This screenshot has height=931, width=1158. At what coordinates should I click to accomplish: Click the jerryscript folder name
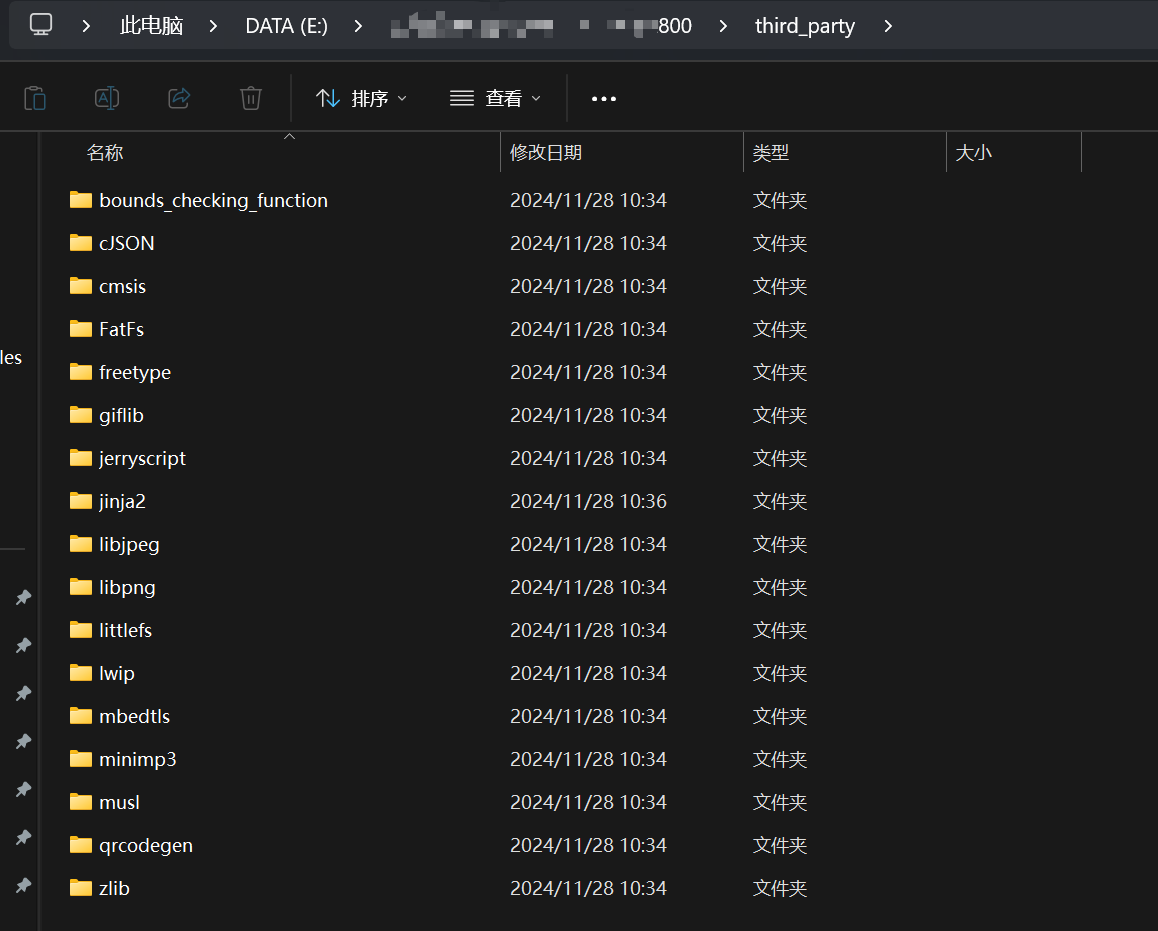pos(143,458)
